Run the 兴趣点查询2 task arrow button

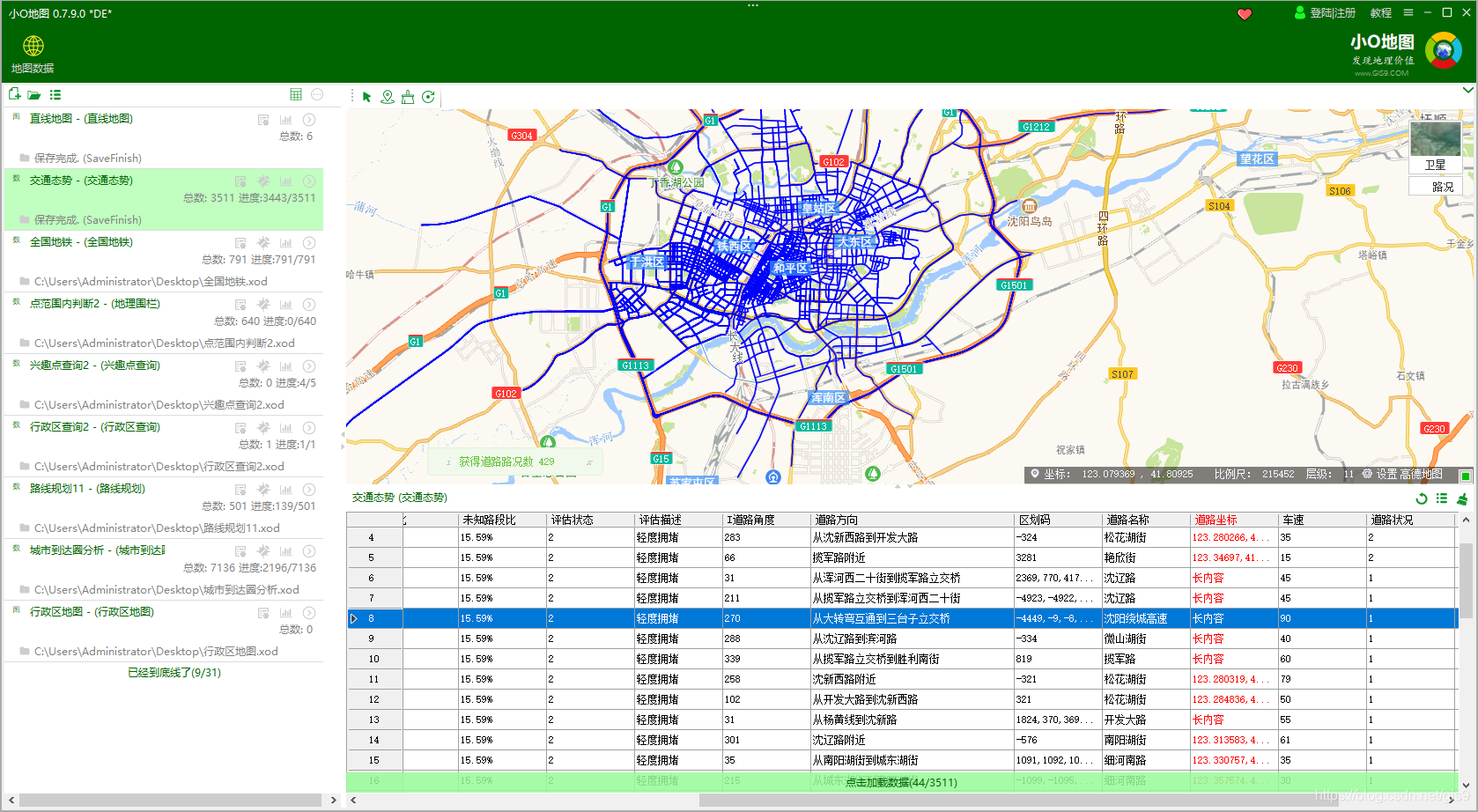(309, 366)
